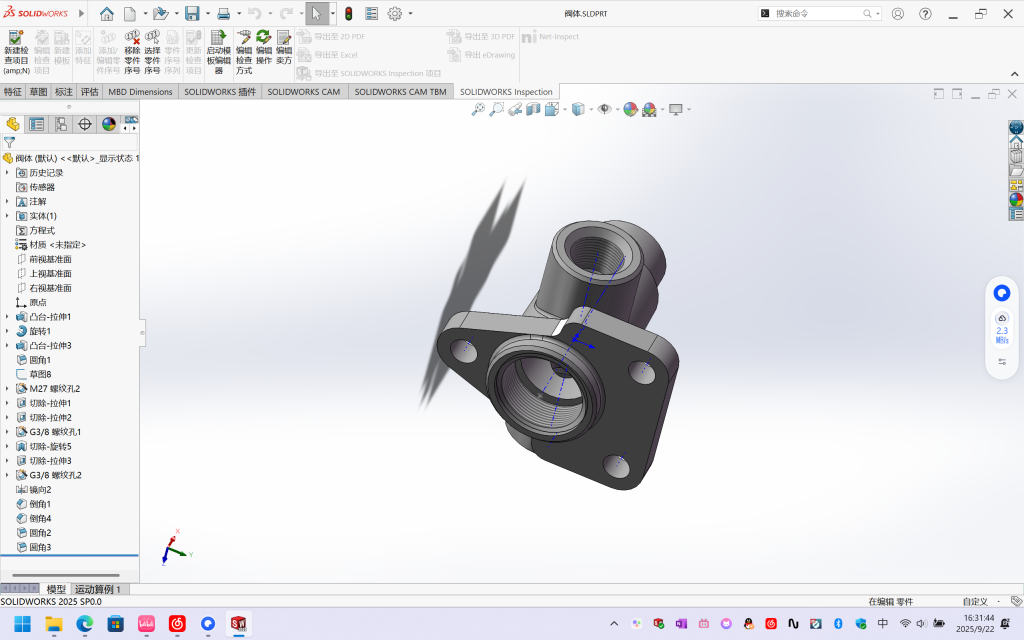Toggle the Hide/Show Items eye icon
The width and height of the screenshot is (1024, 640).
(604, 109)
